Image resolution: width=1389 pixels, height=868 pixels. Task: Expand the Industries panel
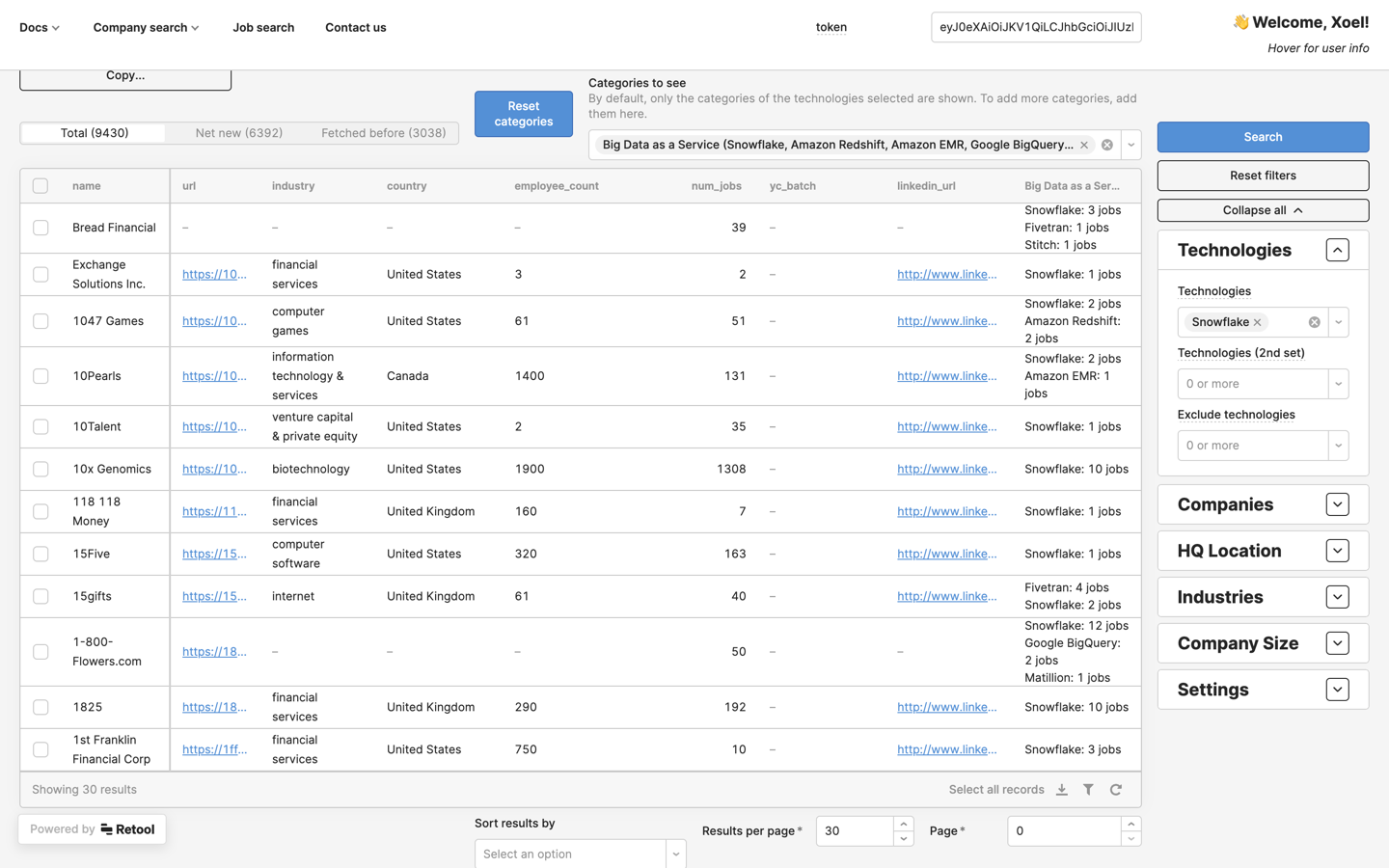tap(1337, 597)
